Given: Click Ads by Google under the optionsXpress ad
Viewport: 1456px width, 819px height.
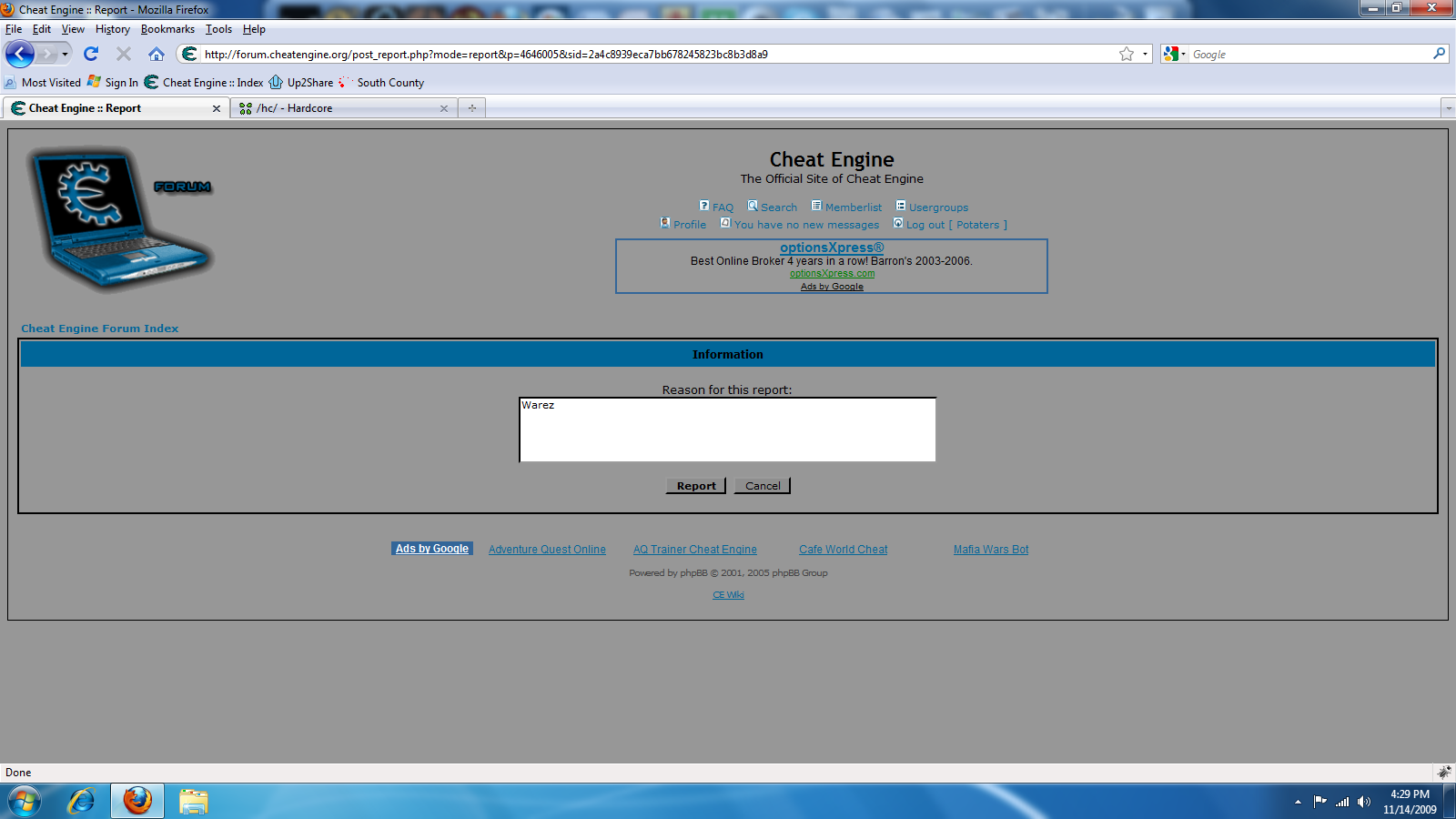Looking at the screenshot, I should (832, 287).
